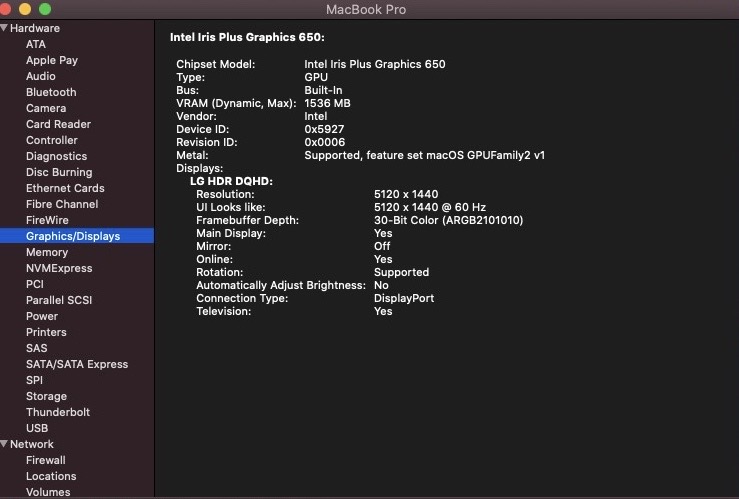The image size is (739, 499).
Task: Click the LG HDR DQHD display heading
Action: click(231, 181)
